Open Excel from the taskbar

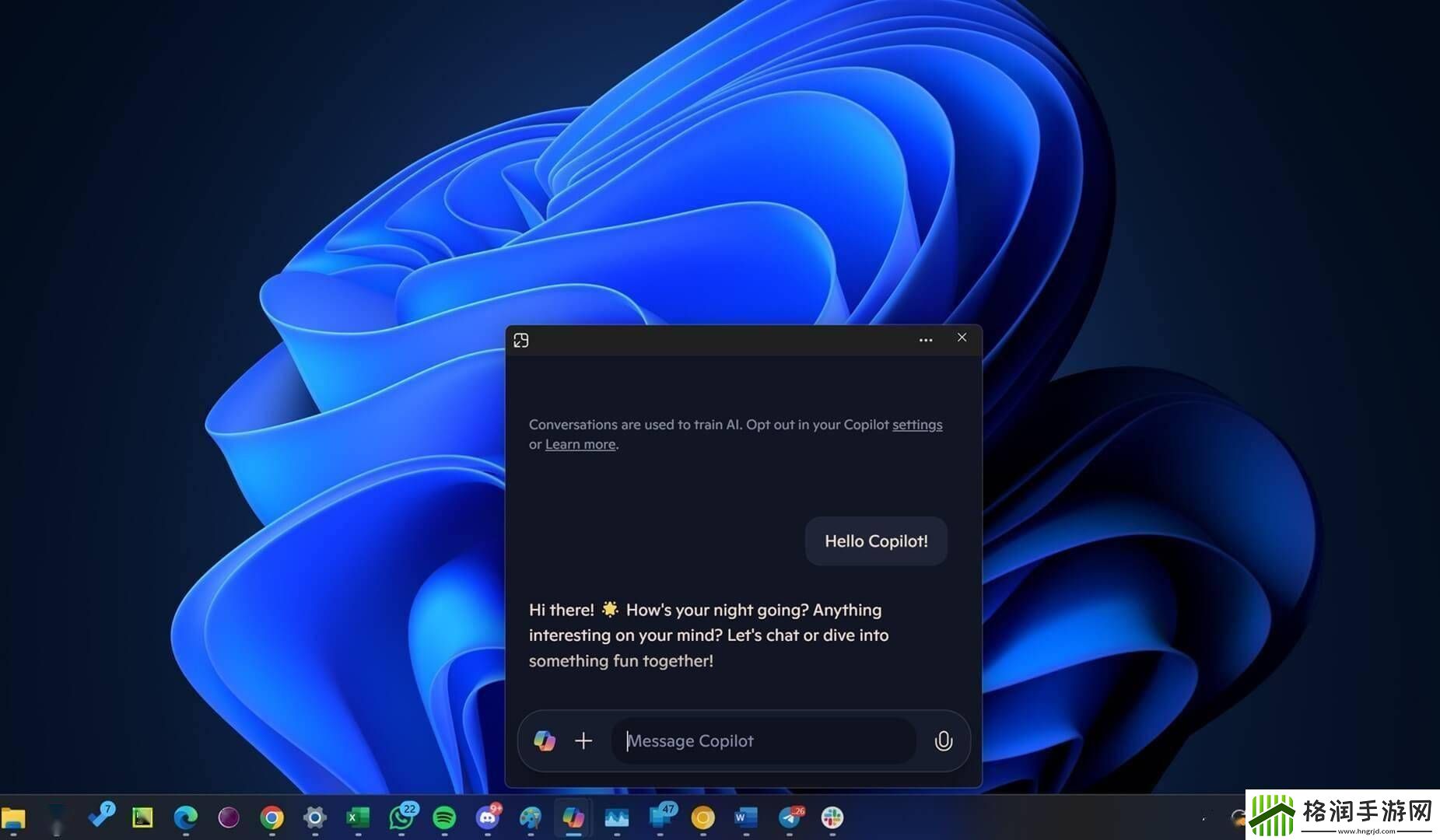pos(358,818)
